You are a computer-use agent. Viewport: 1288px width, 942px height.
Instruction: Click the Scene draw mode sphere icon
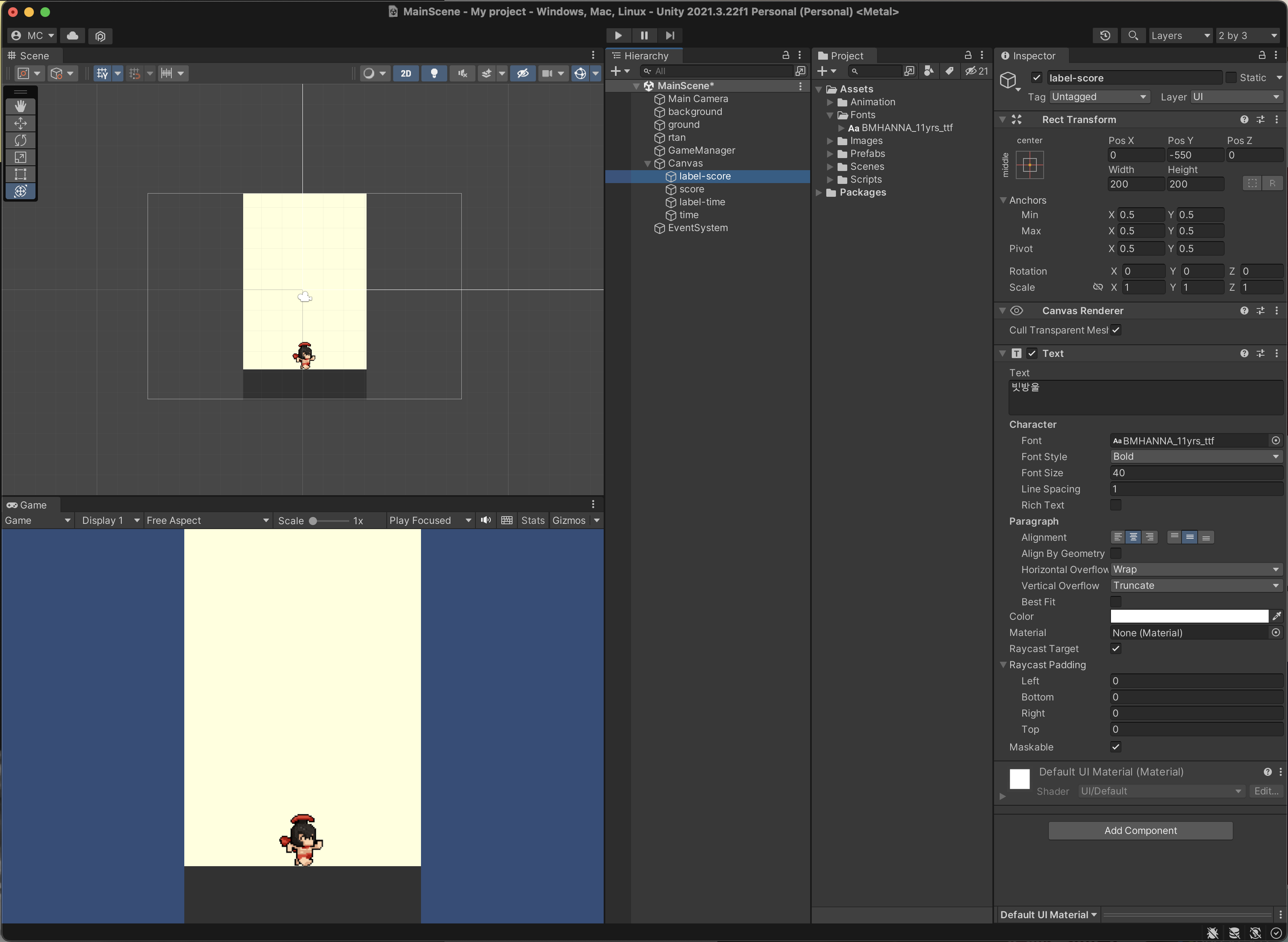pos(369,73)
